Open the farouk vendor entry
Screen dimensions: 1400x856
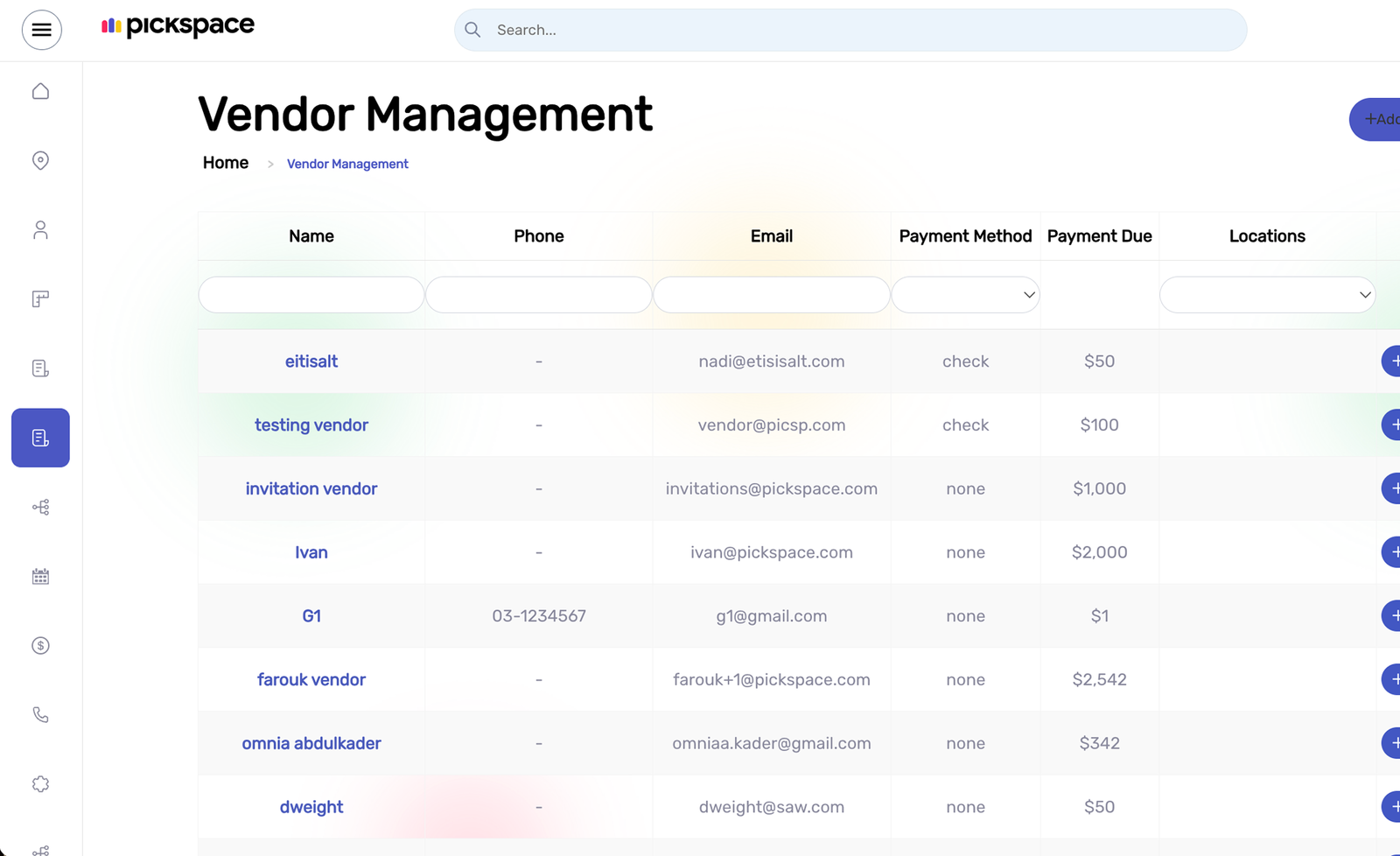pos(311,680)
